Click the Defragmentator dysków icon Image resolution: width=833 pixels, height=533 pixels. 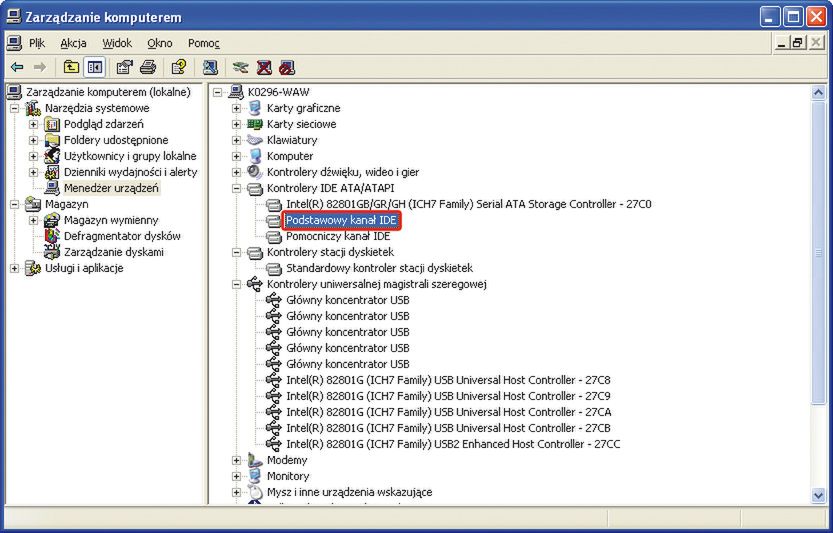coord(52,236)
